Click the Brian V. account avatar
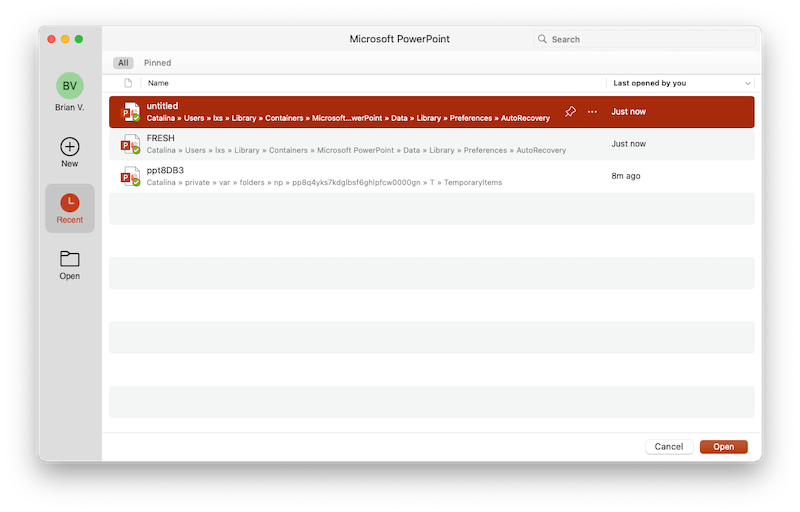 (69, 86)
